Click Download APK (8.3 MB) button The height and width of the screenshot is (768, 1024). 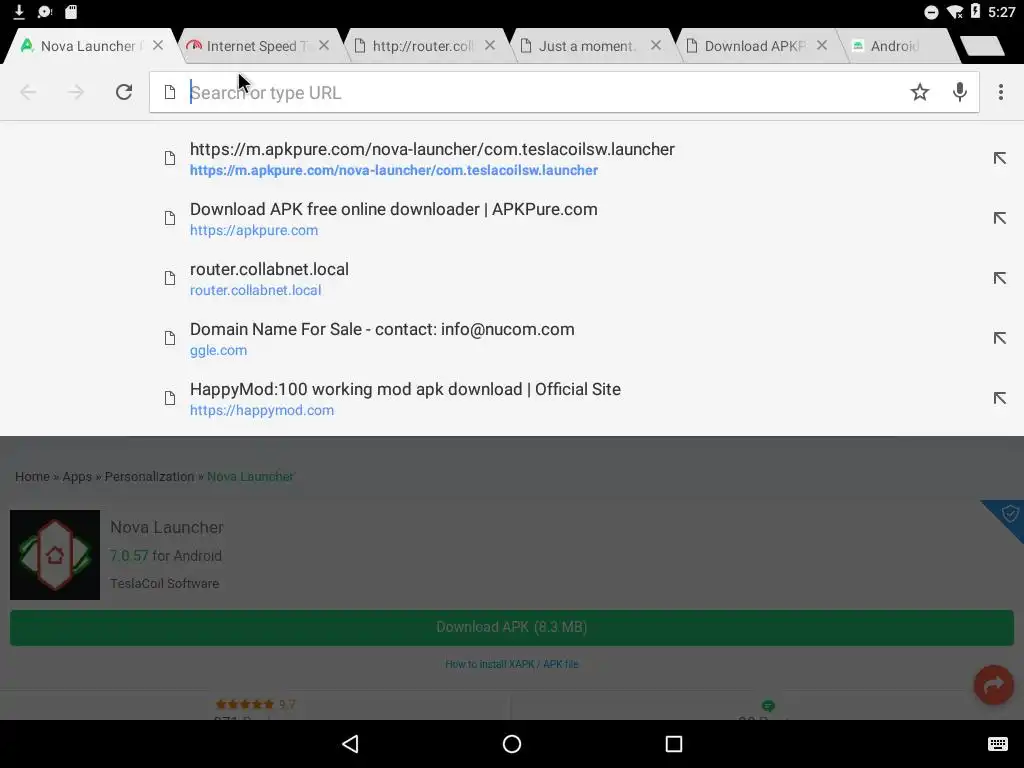pos(512,628)
